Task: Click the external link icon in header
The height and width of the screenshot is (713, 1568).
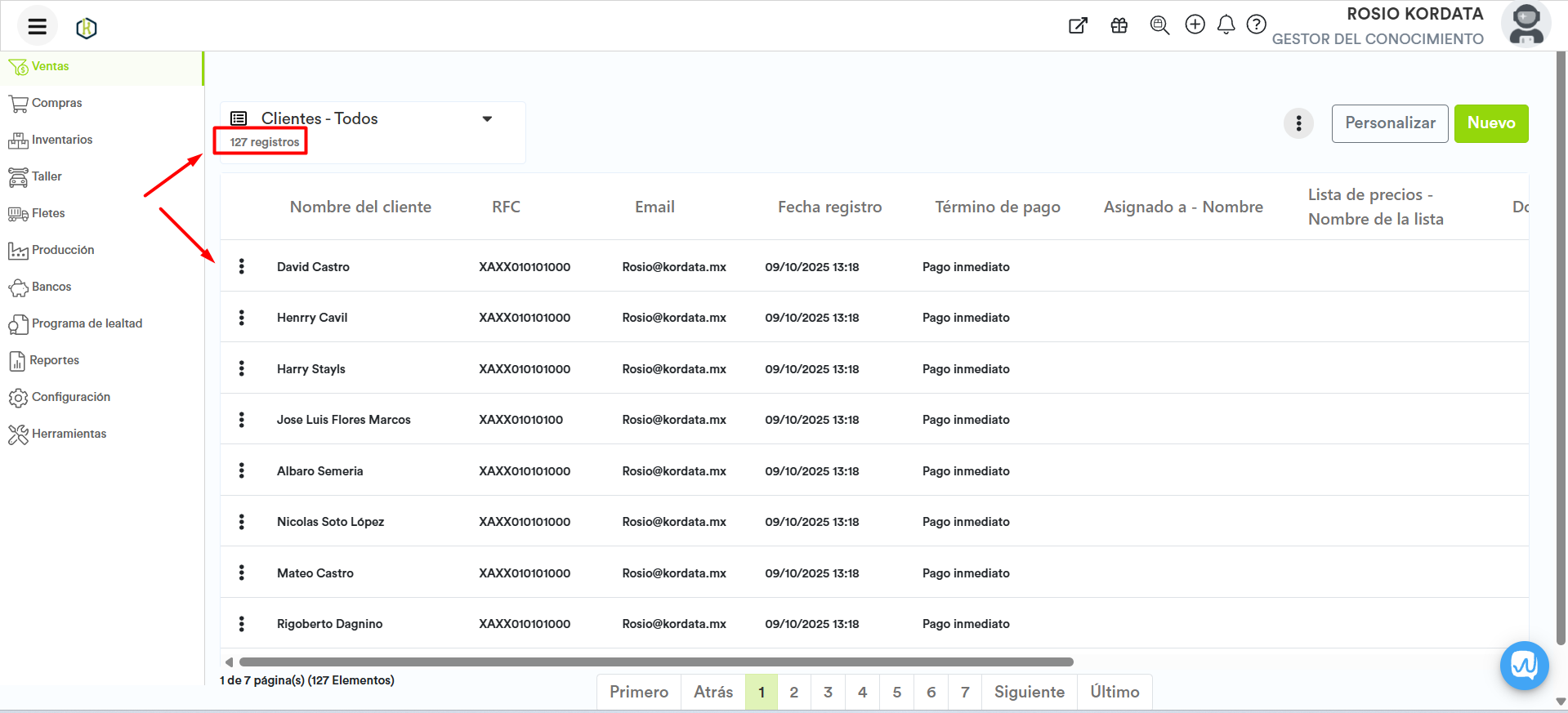Action: [x=1078, y=25]
